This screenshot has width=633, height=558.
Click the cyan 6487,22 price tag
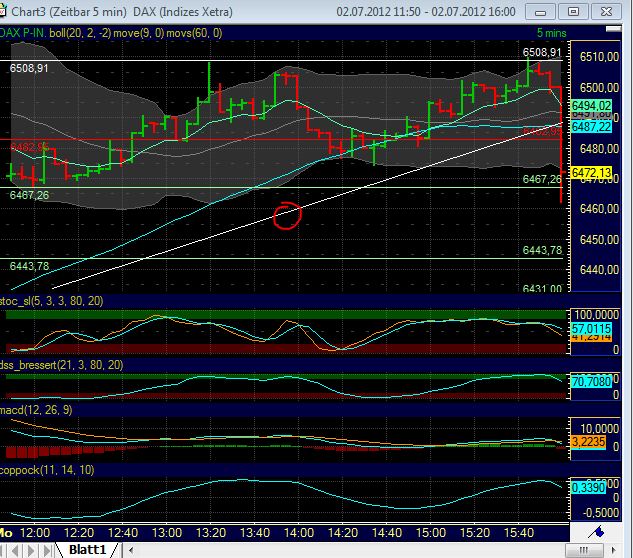(x=591, y=127)
